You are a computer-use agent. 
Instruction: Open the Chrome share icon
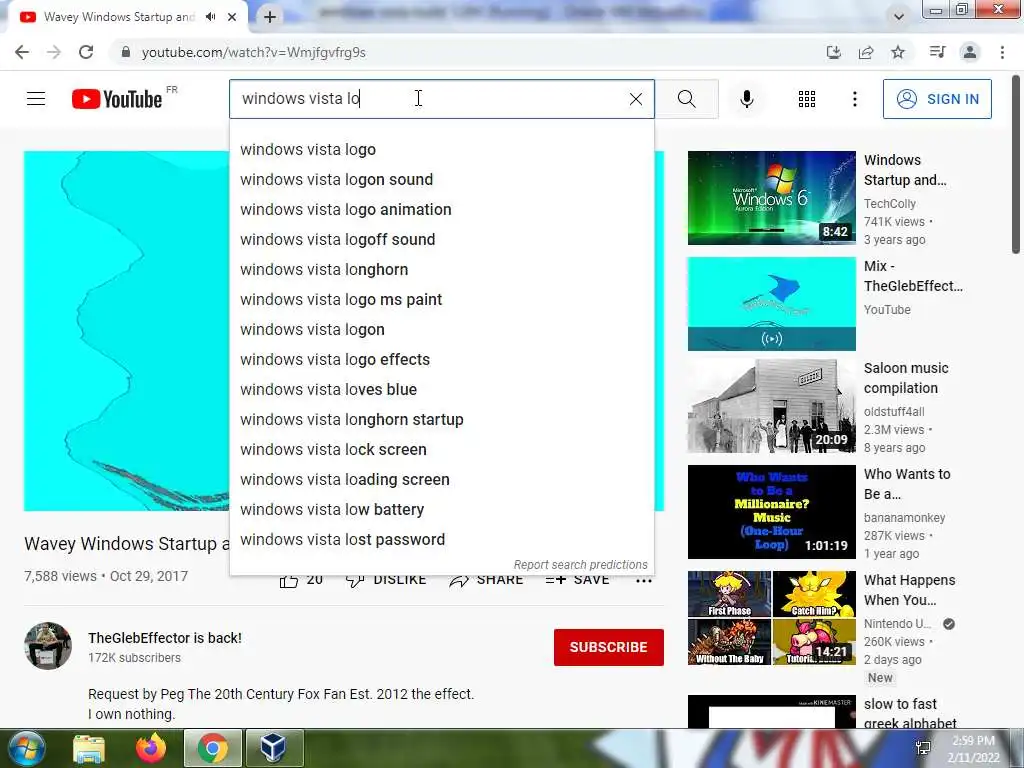click(866, 52)
